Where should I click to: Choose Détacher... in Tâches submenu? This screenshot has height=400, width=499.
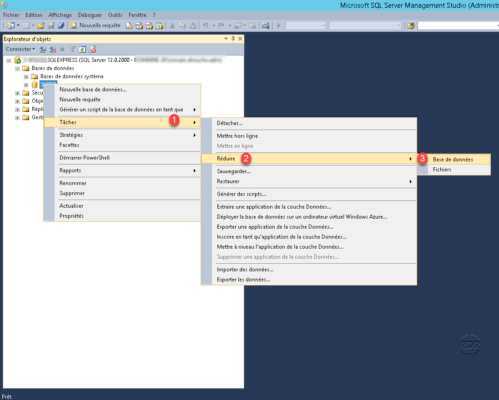[309, 123]
